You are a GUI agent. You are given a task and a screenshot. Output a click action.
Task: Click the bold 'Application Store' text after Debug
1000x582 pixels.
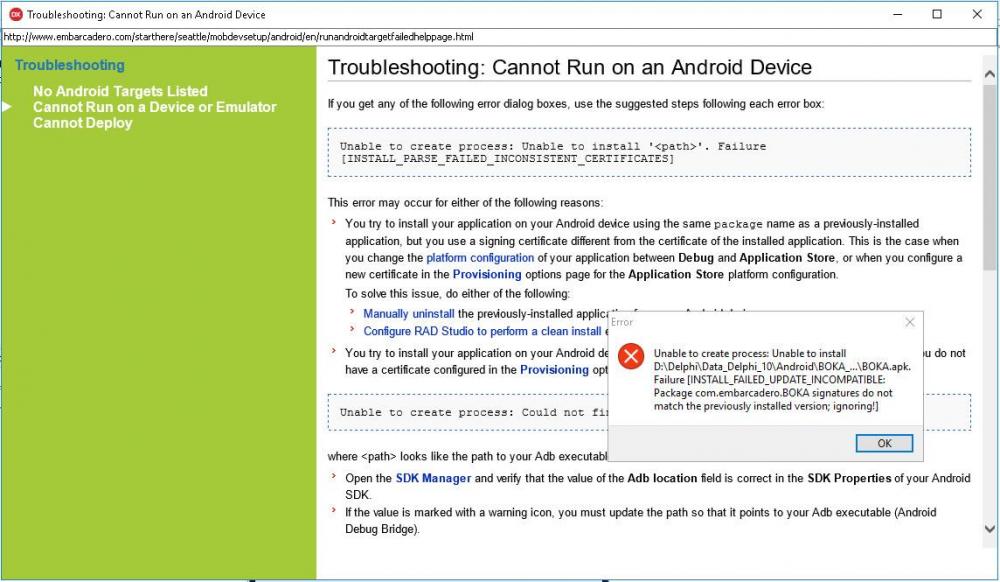787,258
